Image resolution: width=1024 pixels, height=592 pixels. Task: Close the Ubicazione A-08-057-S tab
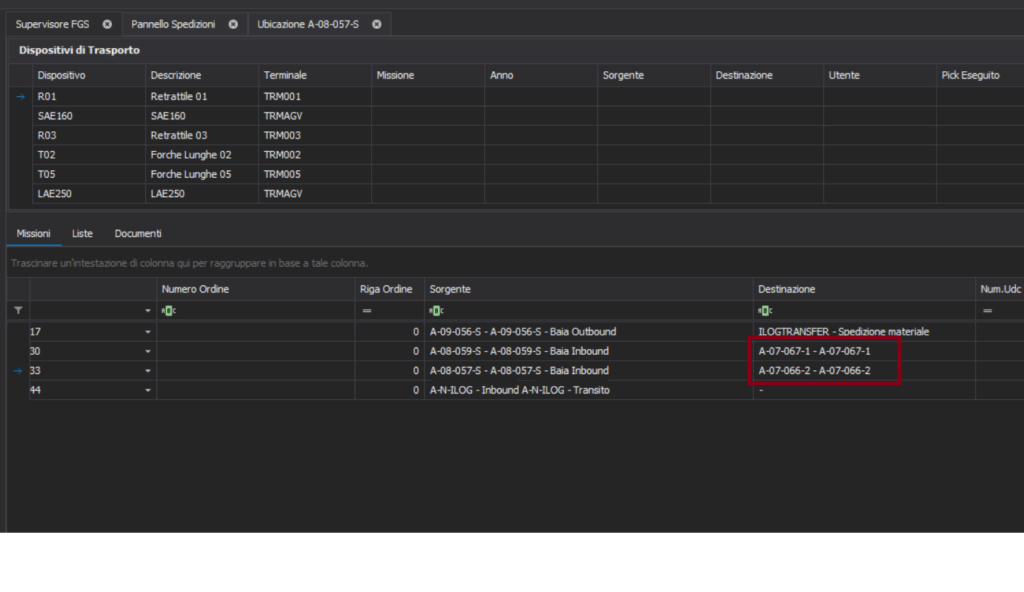(377, 24)
